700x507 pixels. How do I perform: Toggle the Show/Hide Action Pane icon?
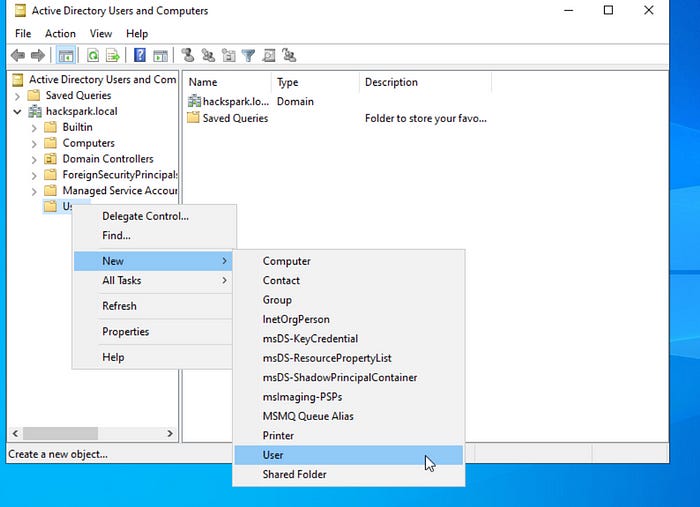tap(160, 56)
